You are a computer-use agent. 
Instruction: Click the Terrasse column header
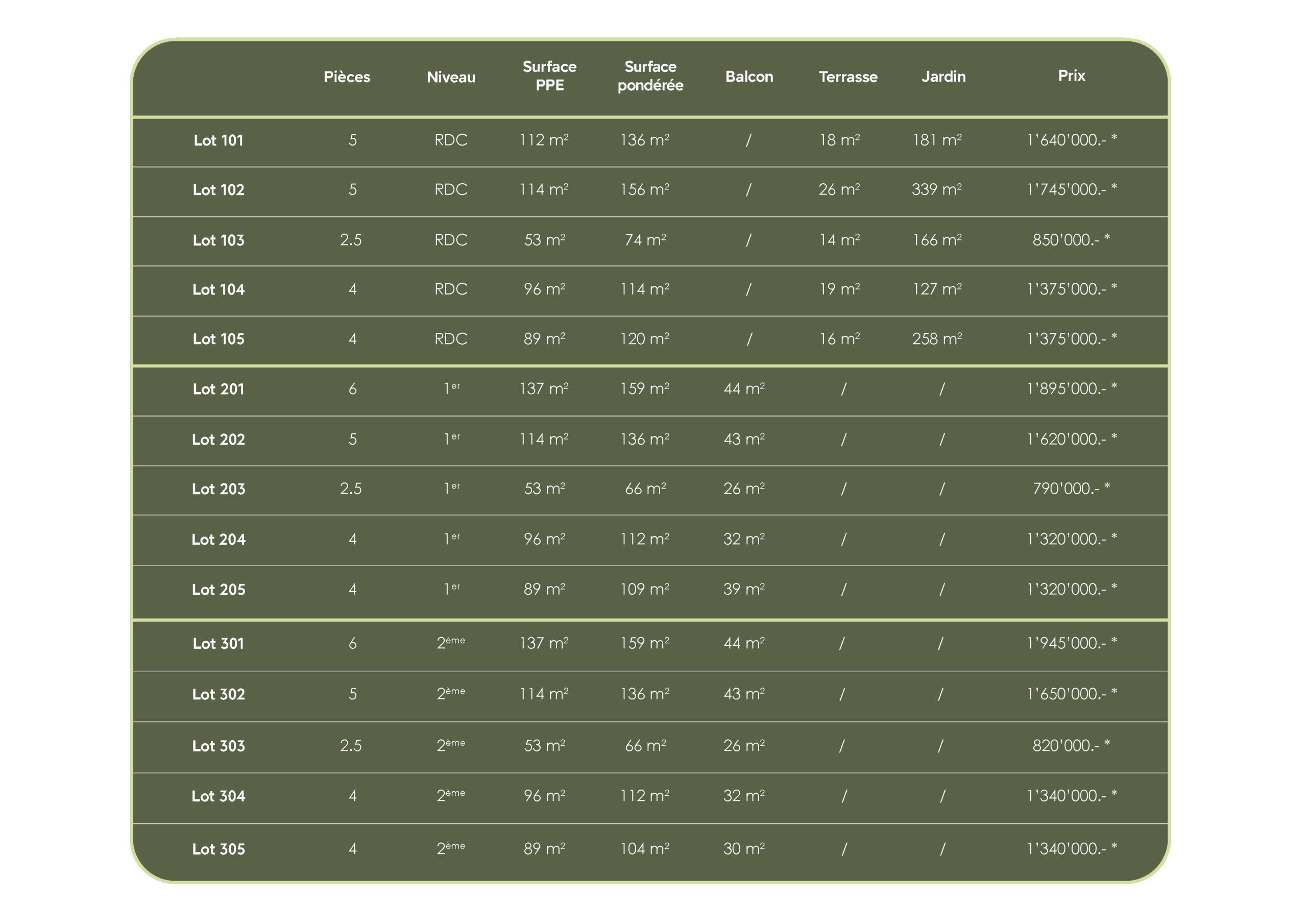[848, 77]
